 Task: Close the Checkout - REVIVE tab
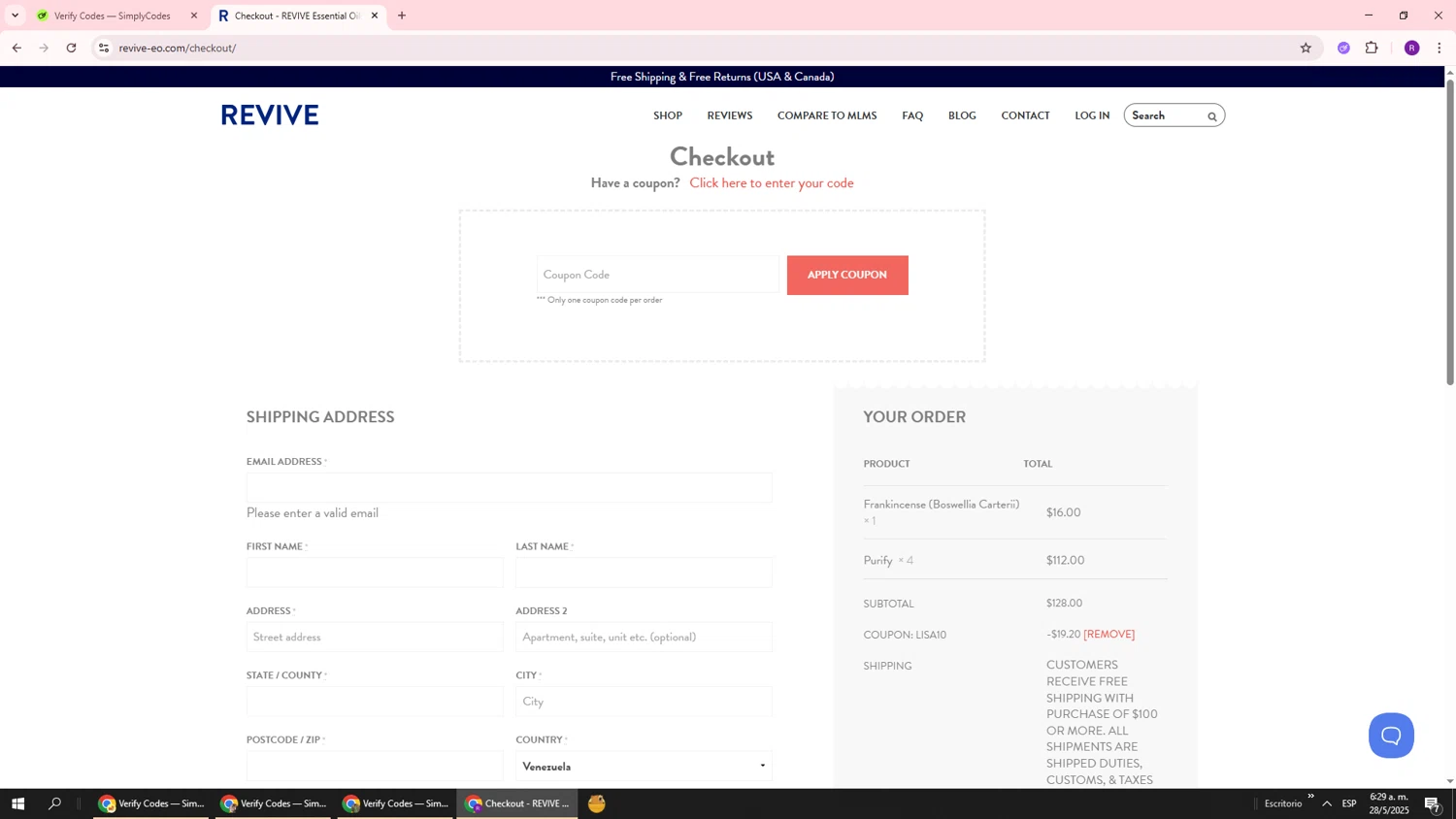[x=375, y=16]
